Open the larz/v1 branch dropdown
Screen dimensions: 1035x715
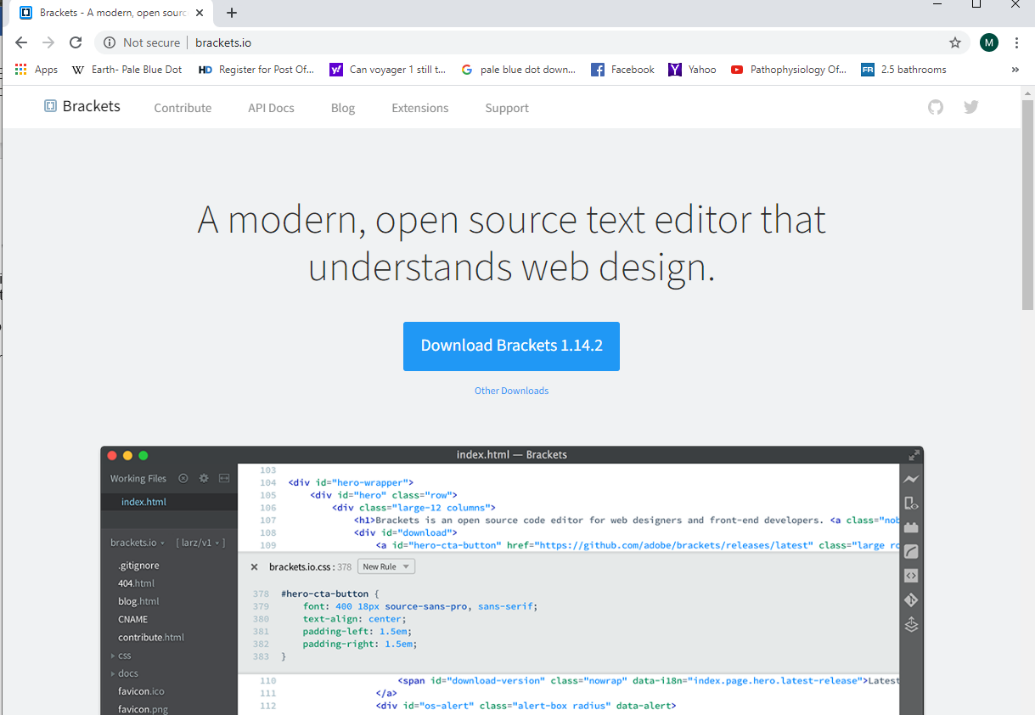click(201, 543)
